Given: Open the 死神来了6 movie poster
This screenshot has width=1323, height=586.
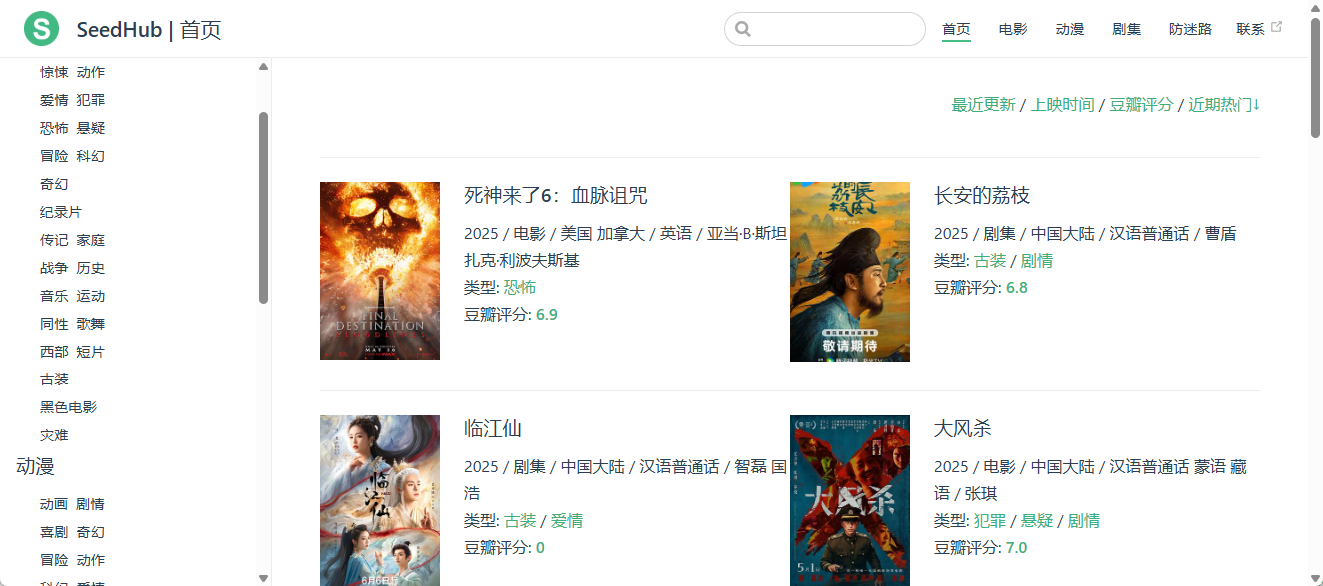Looking at the screenshot, I should (380, 271).
